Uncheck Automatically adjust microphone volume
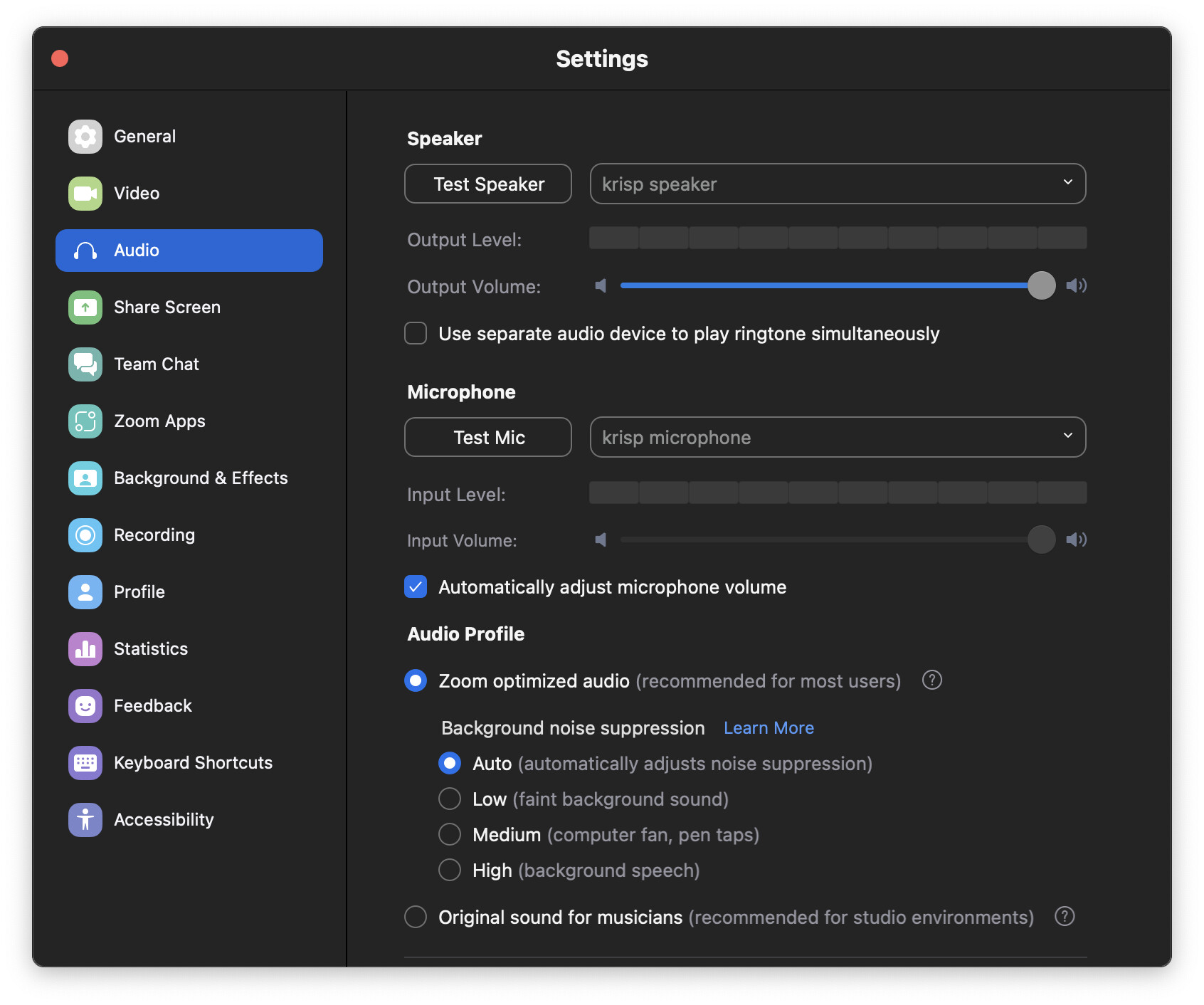1204x1005 pixels. click(x=416, y=586)
